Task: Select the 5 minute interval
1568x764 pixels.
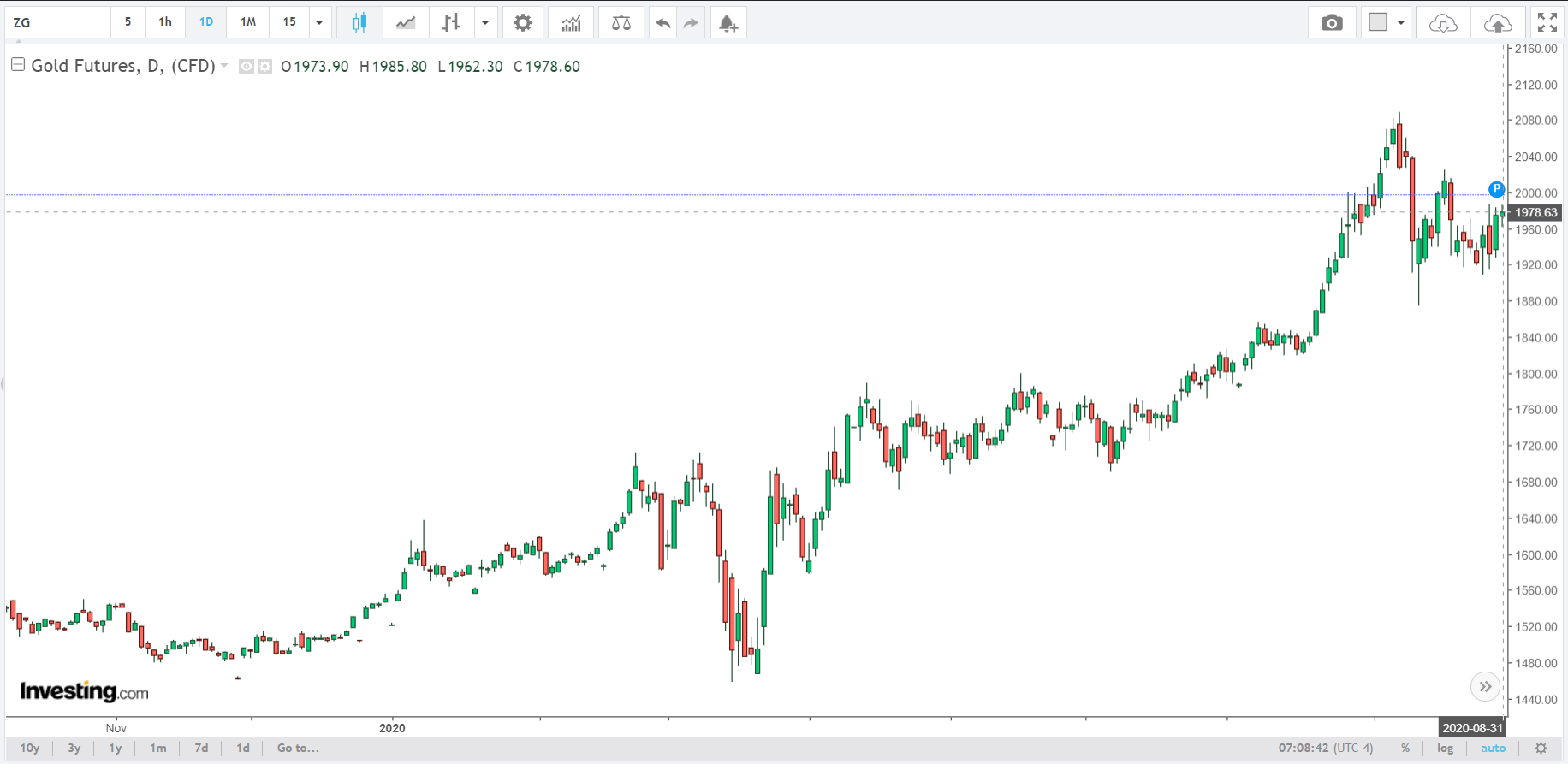Action: [128, 22]
